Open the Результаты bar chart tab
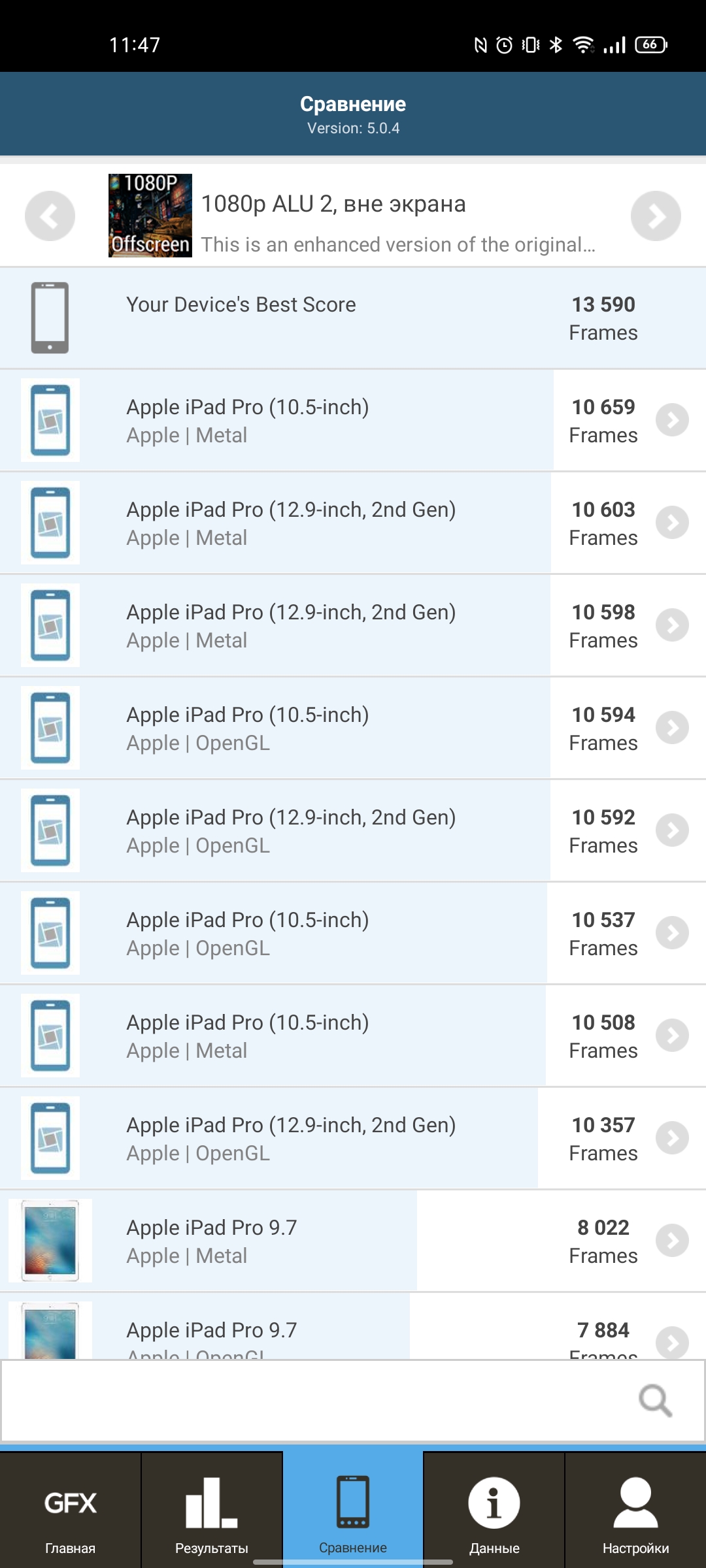706x1568 pixels. (x=211, y=1509)
